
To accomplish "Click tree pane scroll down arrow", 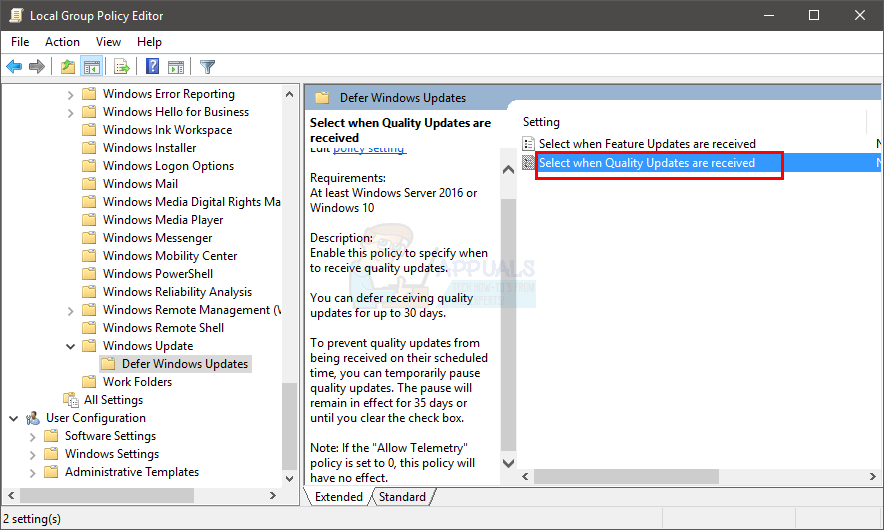I will click(x=289, y=479).
